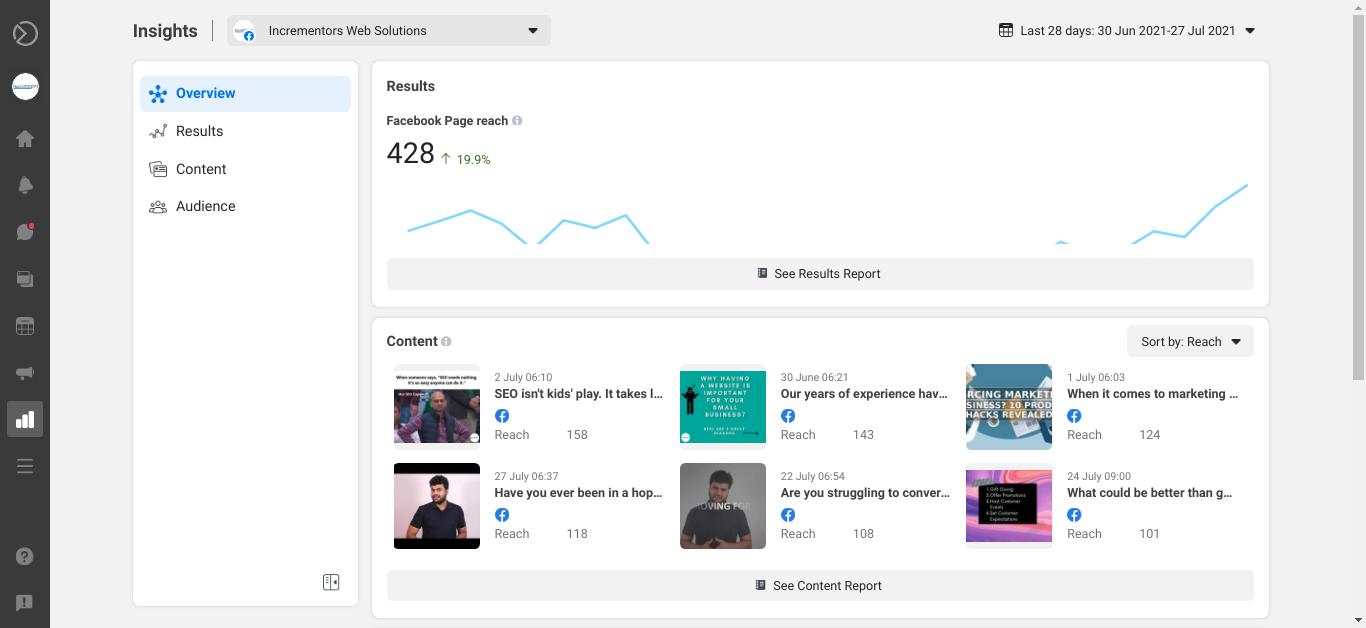1366x628 pixels.
Task: Collapse the side panel with toggle icon
Action: point(331,582)
